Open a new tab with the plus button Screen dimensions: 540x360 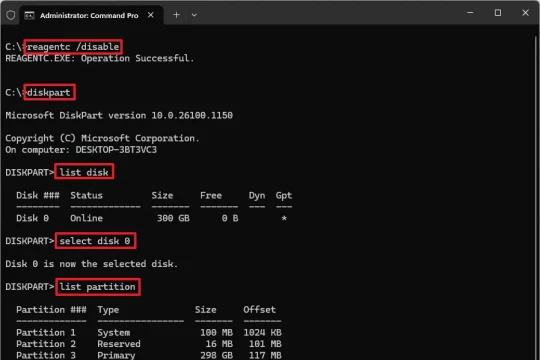pos(176,15)
